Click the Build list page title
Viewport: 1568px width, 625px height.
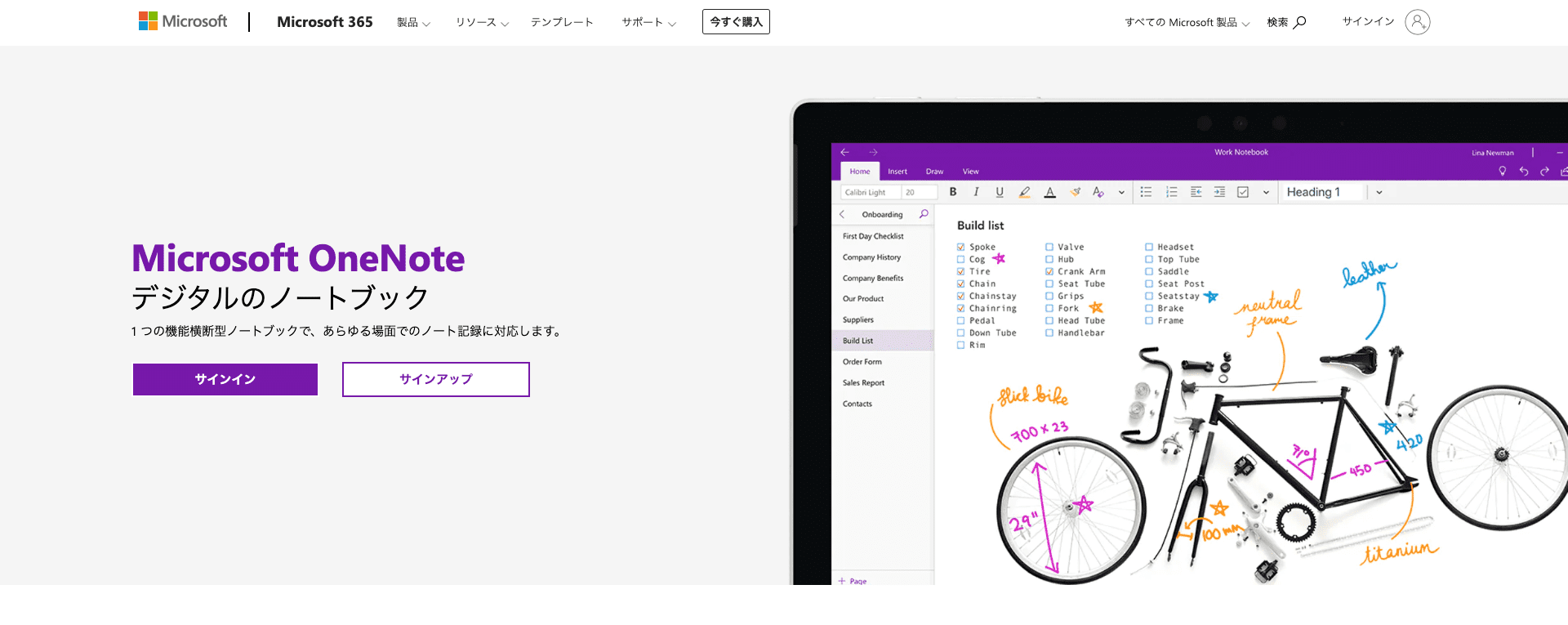click(980, 225)
